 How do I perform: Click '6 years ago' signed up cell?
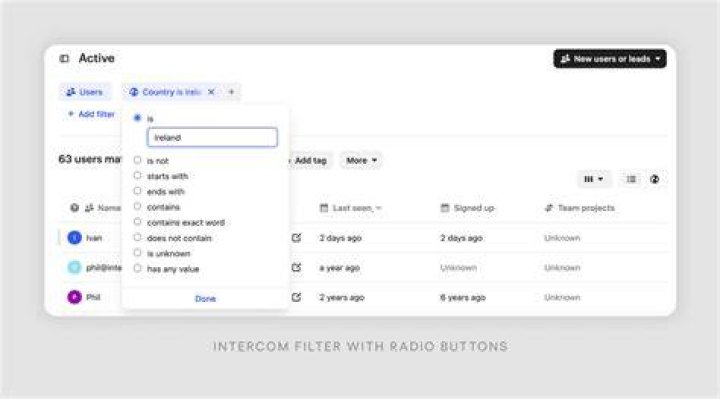463,298
